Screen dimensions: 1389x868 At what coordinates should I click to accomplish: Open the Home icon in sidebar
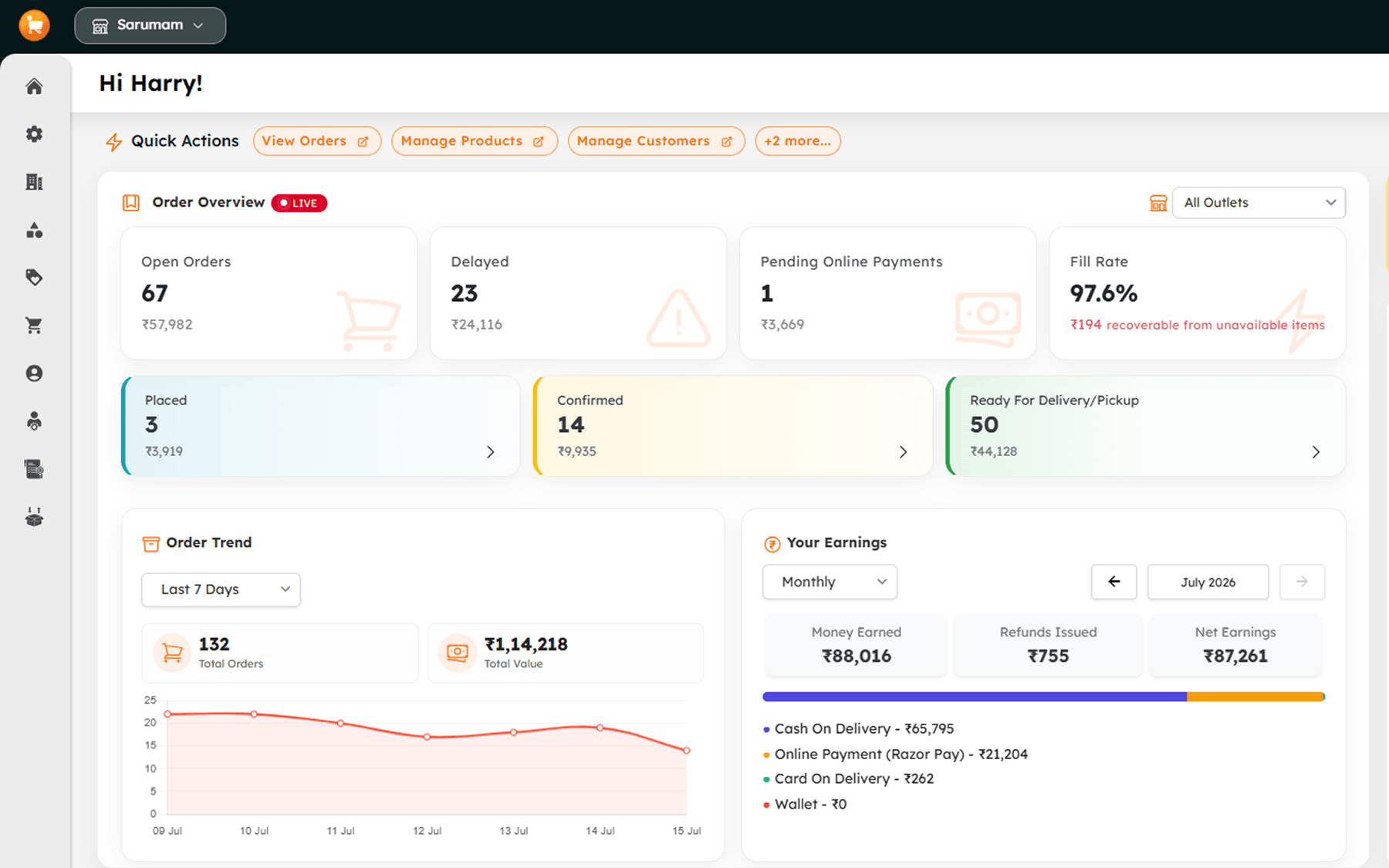(x=34, y=86)
